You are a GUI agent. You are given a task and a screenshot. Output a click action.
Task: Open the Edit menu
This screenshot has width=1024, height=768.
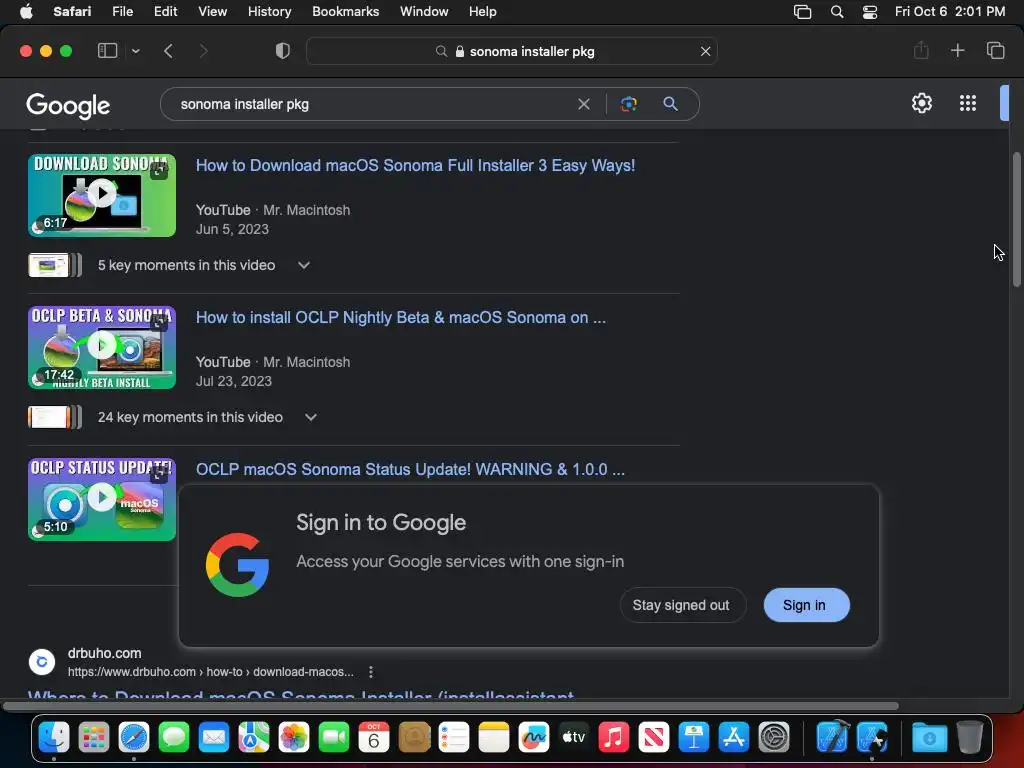165,11
